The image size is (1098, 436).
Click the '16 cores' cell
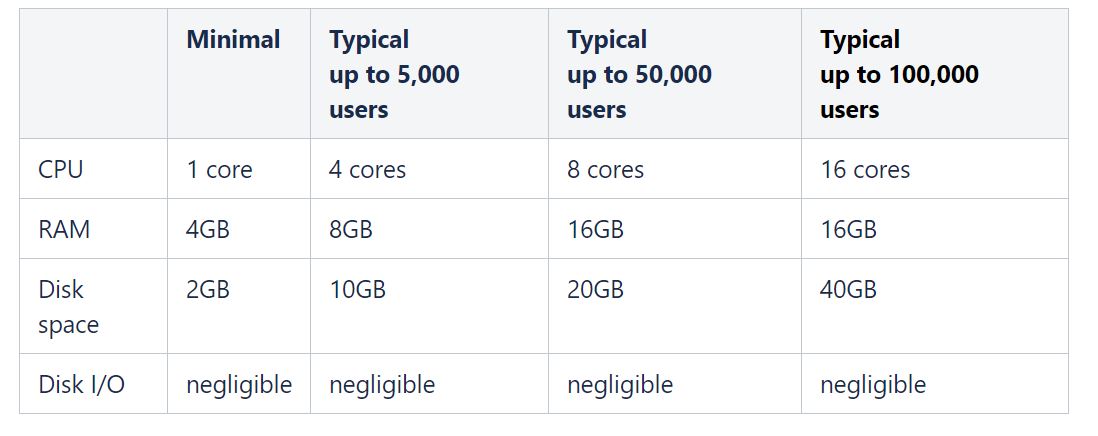click(x=865, y=169)
